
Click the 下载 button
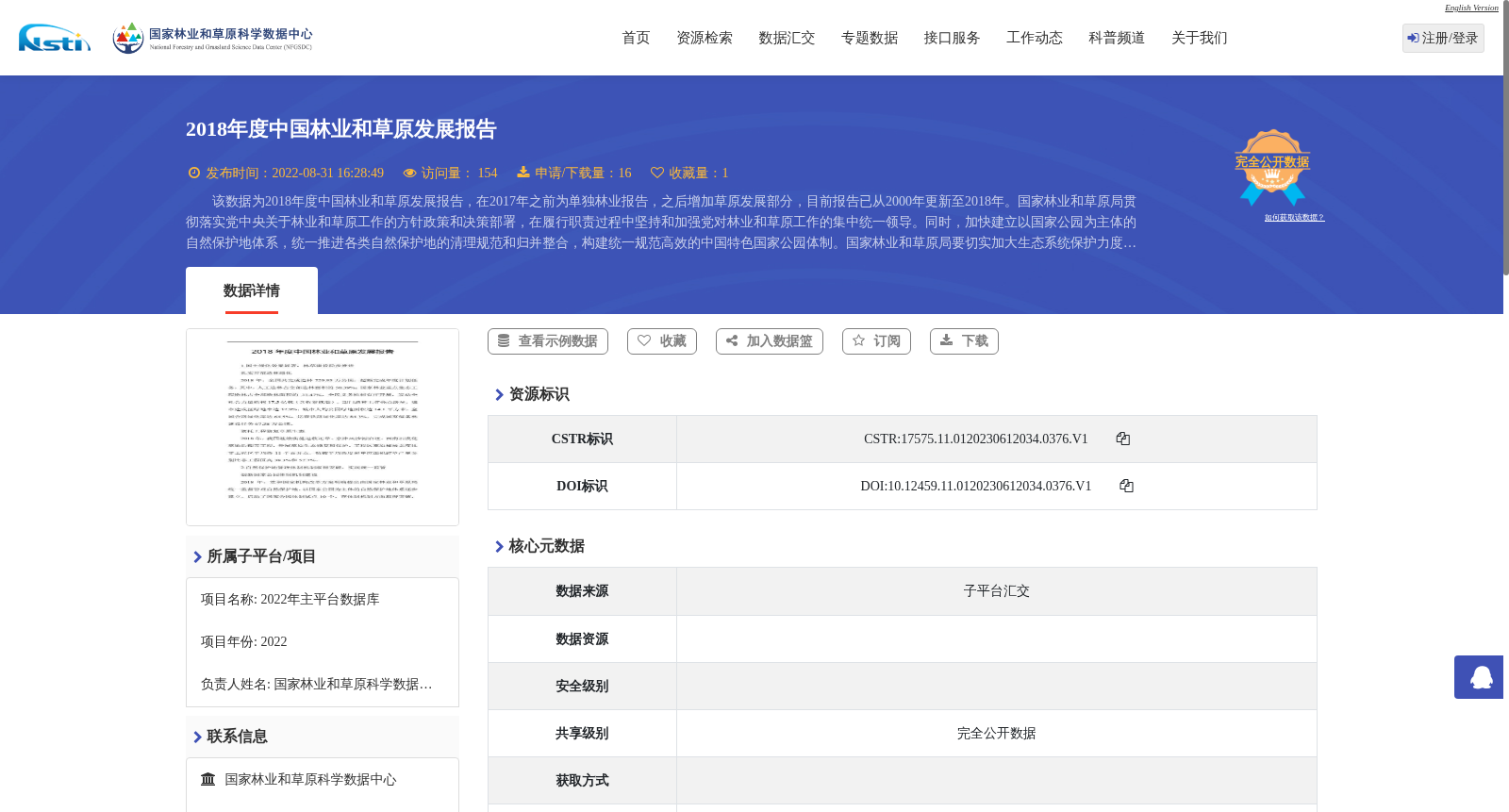click(x=964, y=341)
